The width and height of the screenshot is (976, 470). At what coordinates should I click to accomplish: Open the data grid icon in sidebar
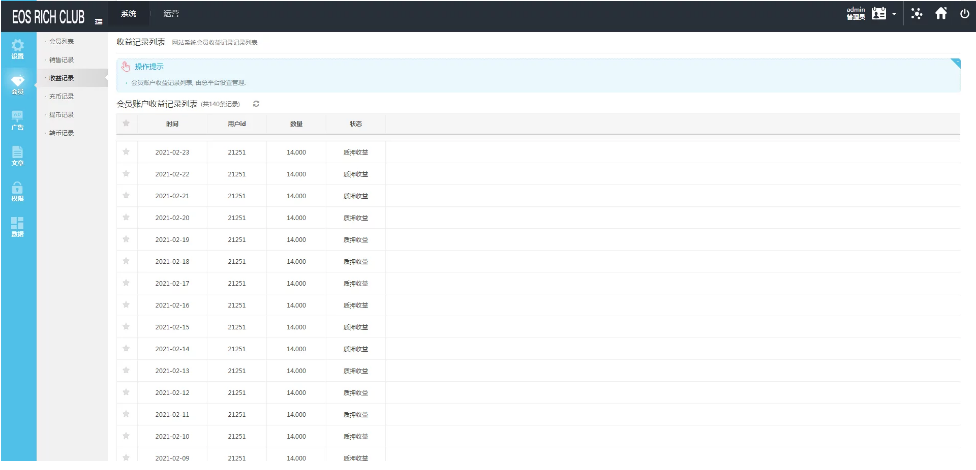pos(17,226)
